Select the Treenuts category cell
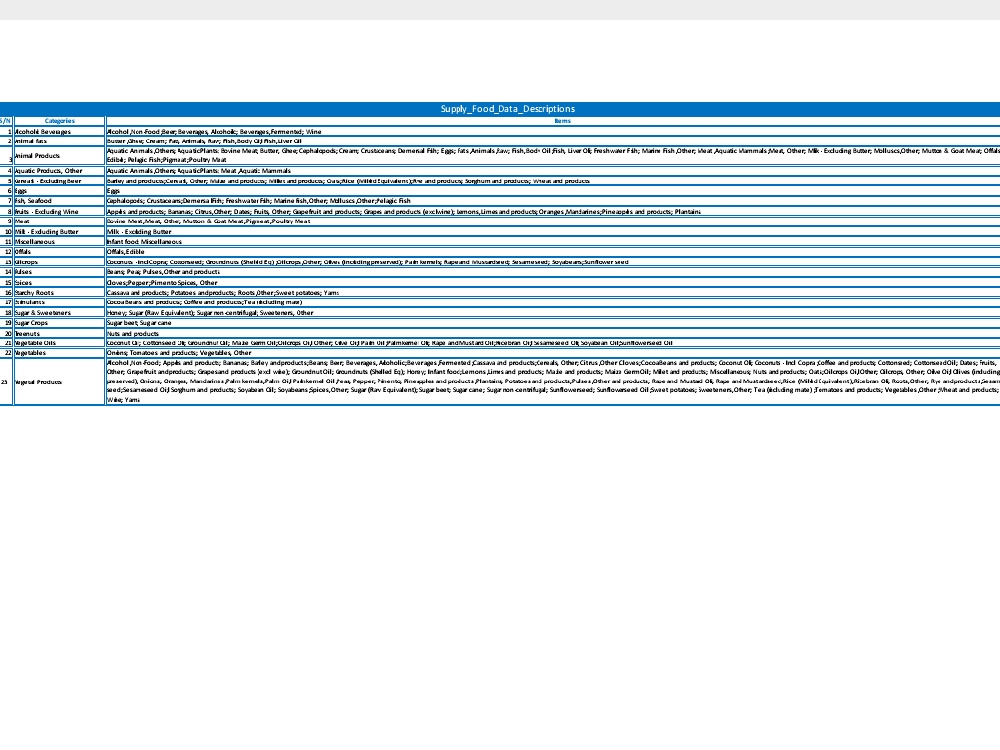 [x=59, y=333]
